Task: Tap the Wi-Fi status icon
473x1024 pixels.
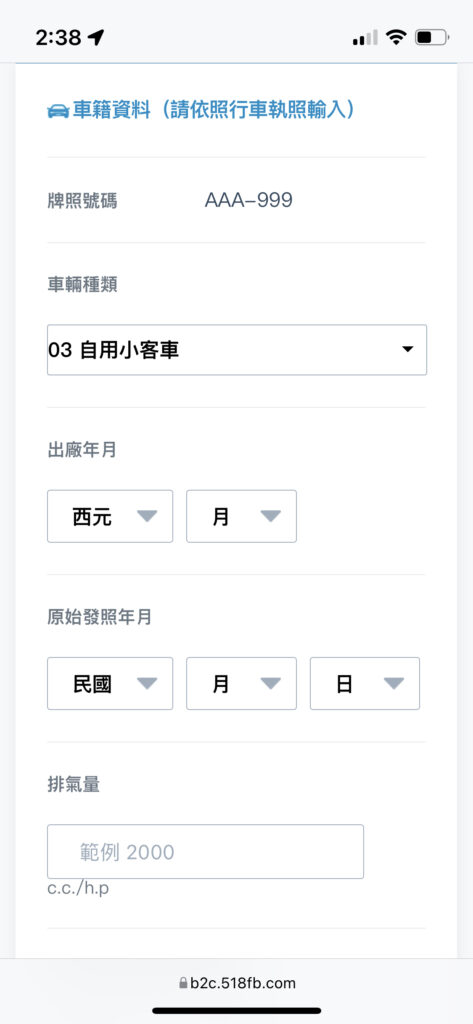Action: pyautogui.click(x=396, y=37)
